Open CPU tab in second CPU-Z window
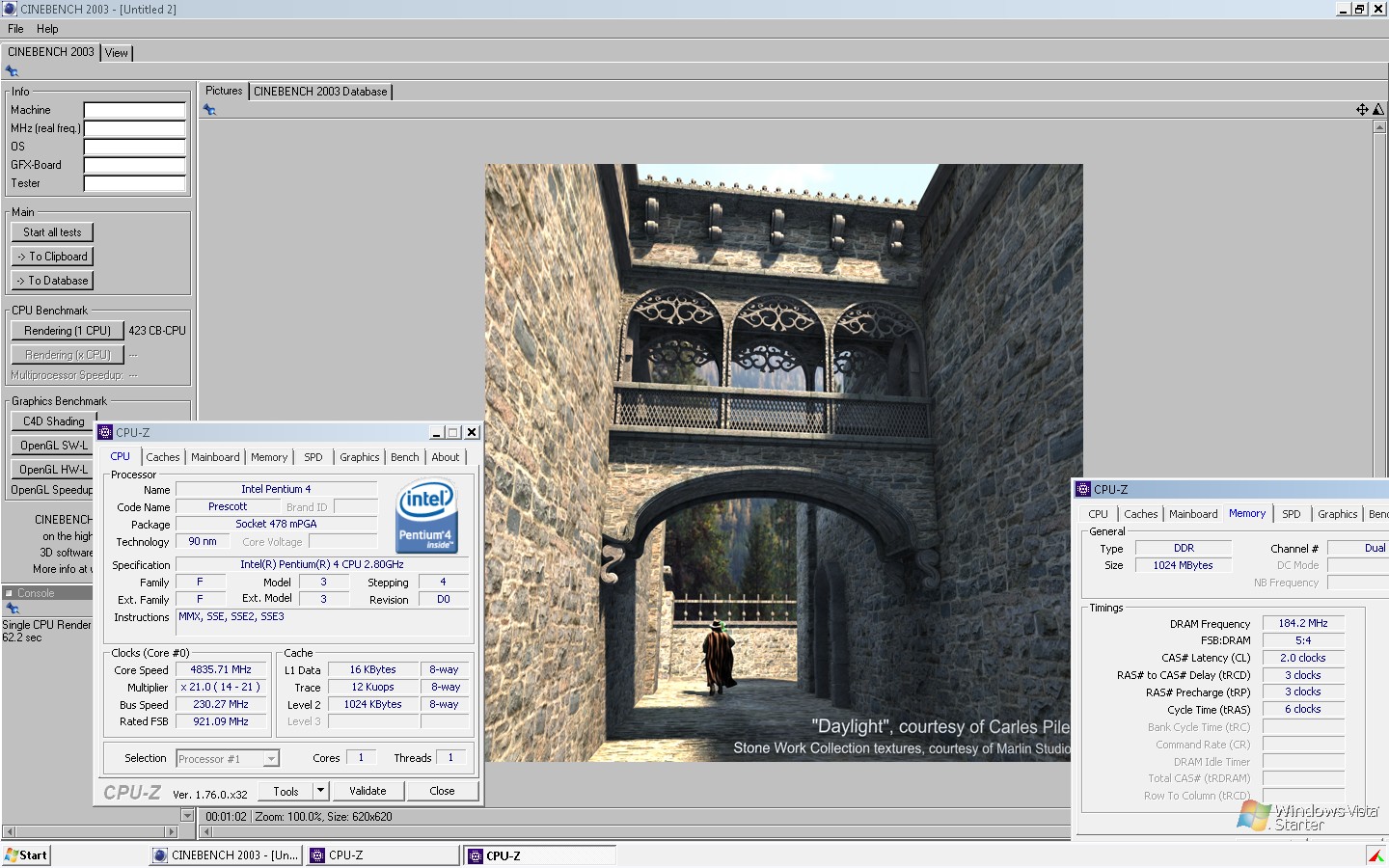The width and height of the screenshot is (1389, 868). coord(1099,514)
